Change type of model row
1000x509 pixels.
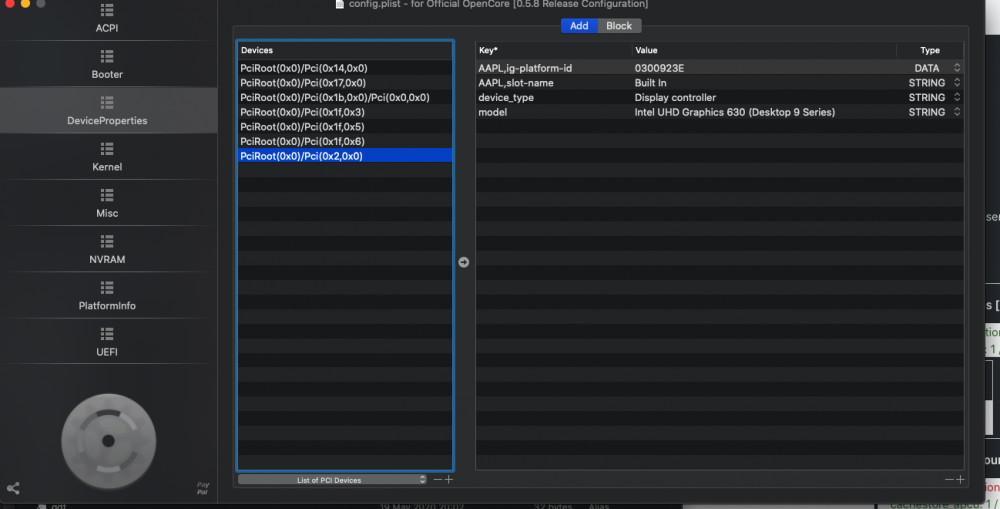click(957, 112)
